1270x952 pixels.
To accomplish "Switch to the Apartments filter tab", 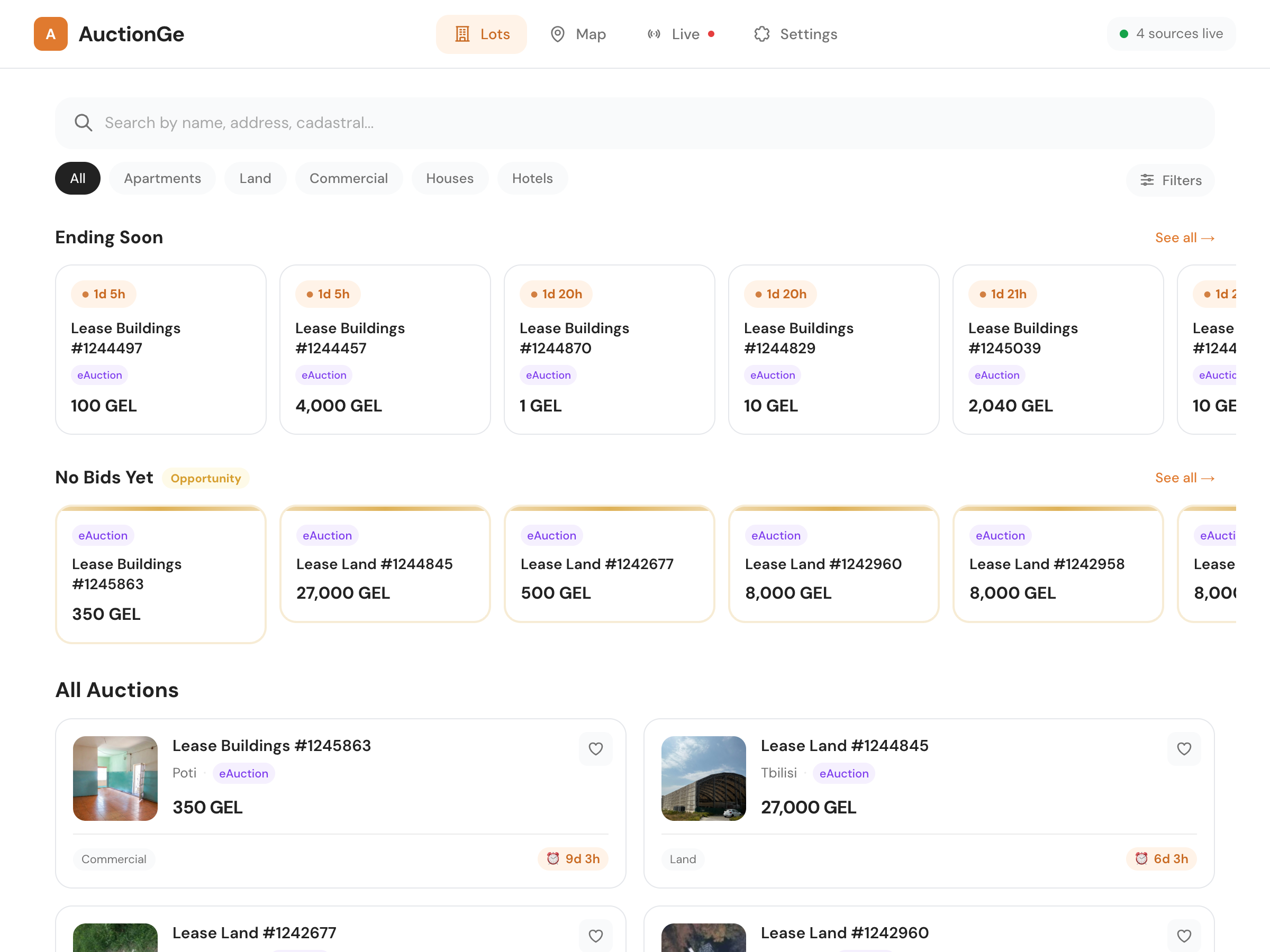I will coord(162,178).
